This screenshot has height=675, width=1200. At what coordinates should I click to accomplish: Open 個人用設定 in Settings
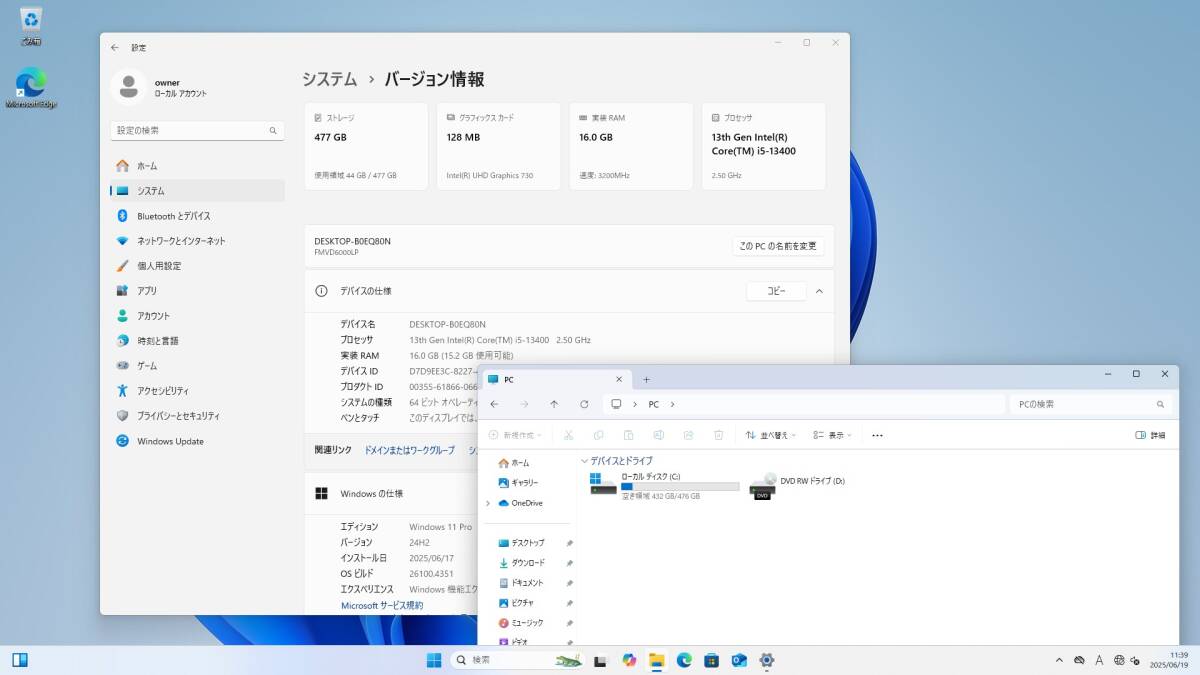click(x=197, y=266)
